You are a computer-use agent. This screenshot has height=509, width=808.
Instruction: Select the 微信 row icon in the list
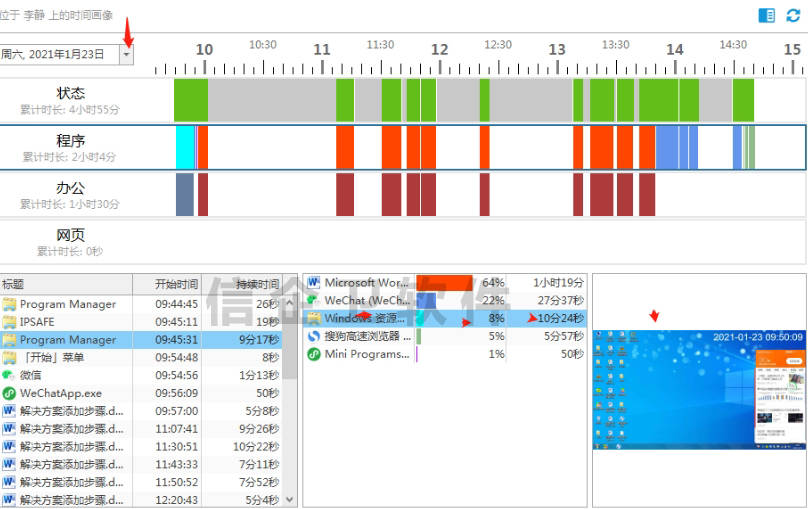coord(9,375)
